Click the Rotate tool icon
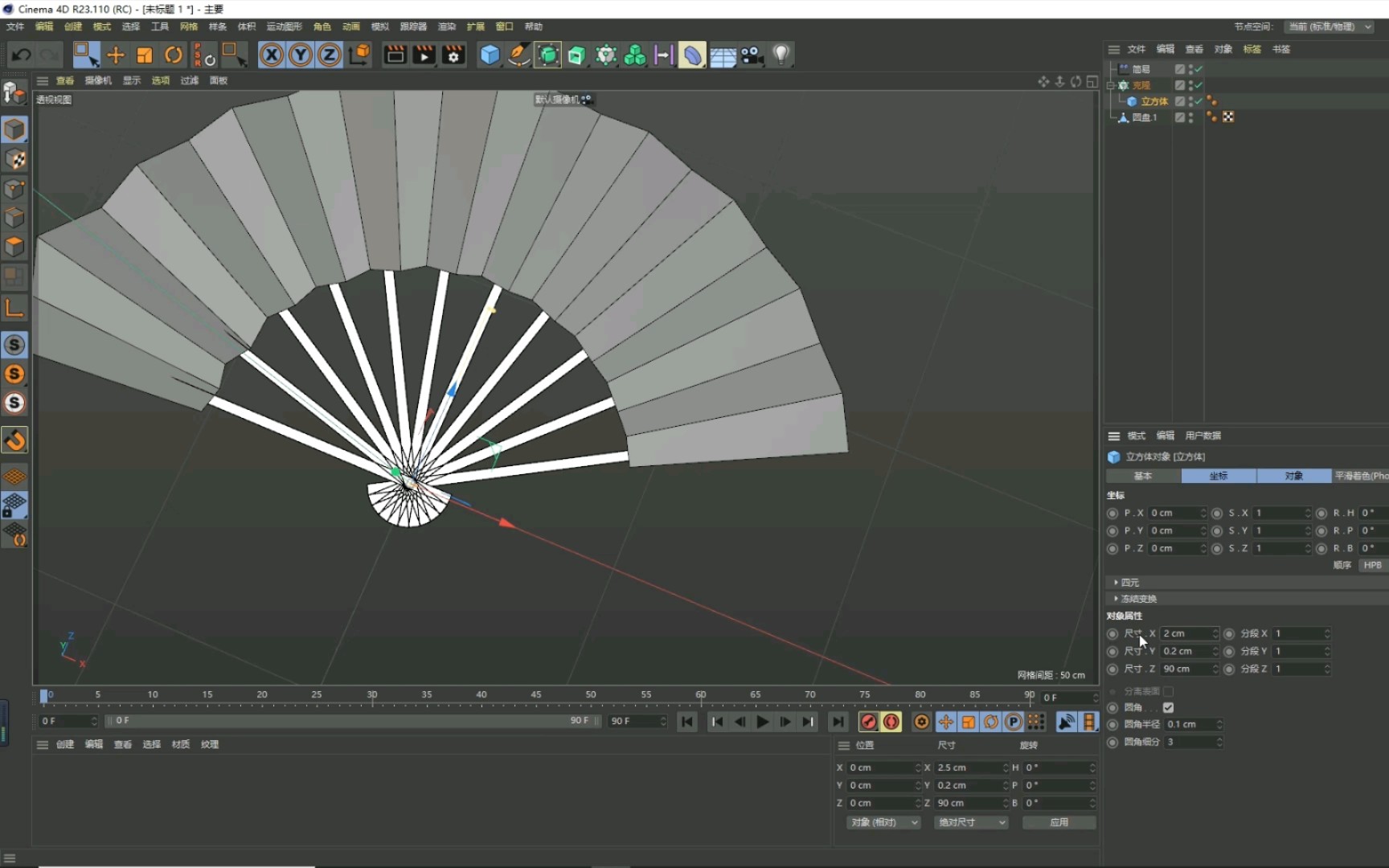The height and width of the screenshot is (868, 1389). (x=174, y=55)
